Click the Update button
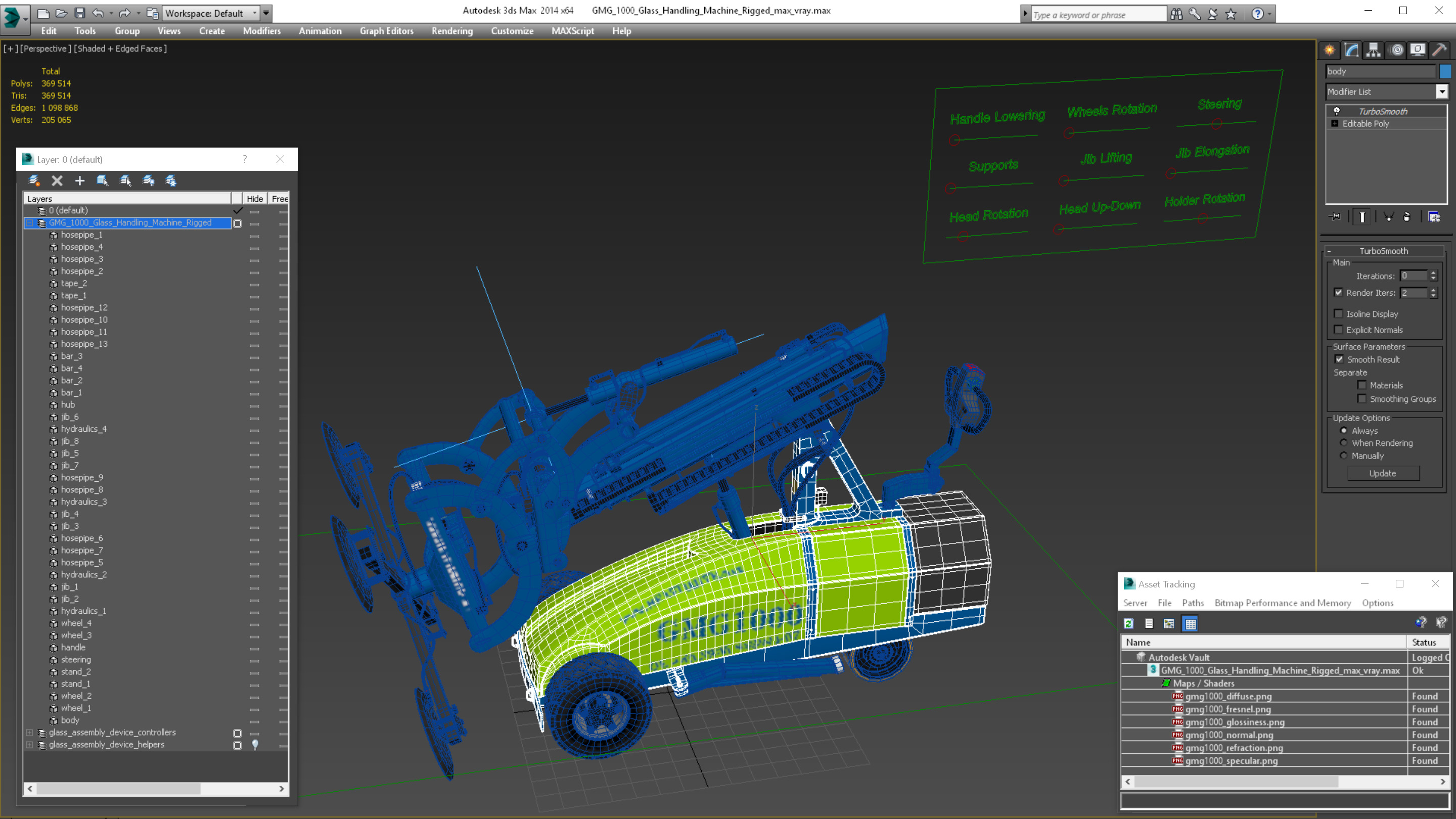 click(1383, 473)
